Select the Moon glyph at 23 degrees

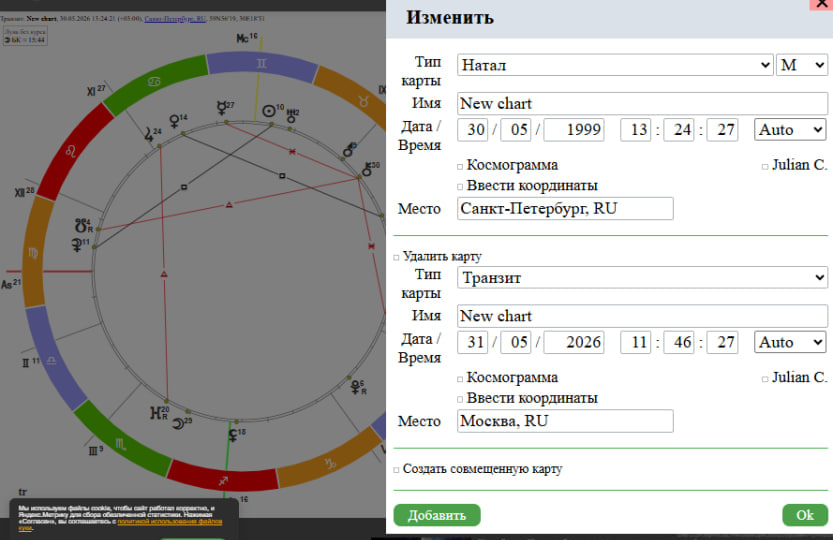(178, 424)
